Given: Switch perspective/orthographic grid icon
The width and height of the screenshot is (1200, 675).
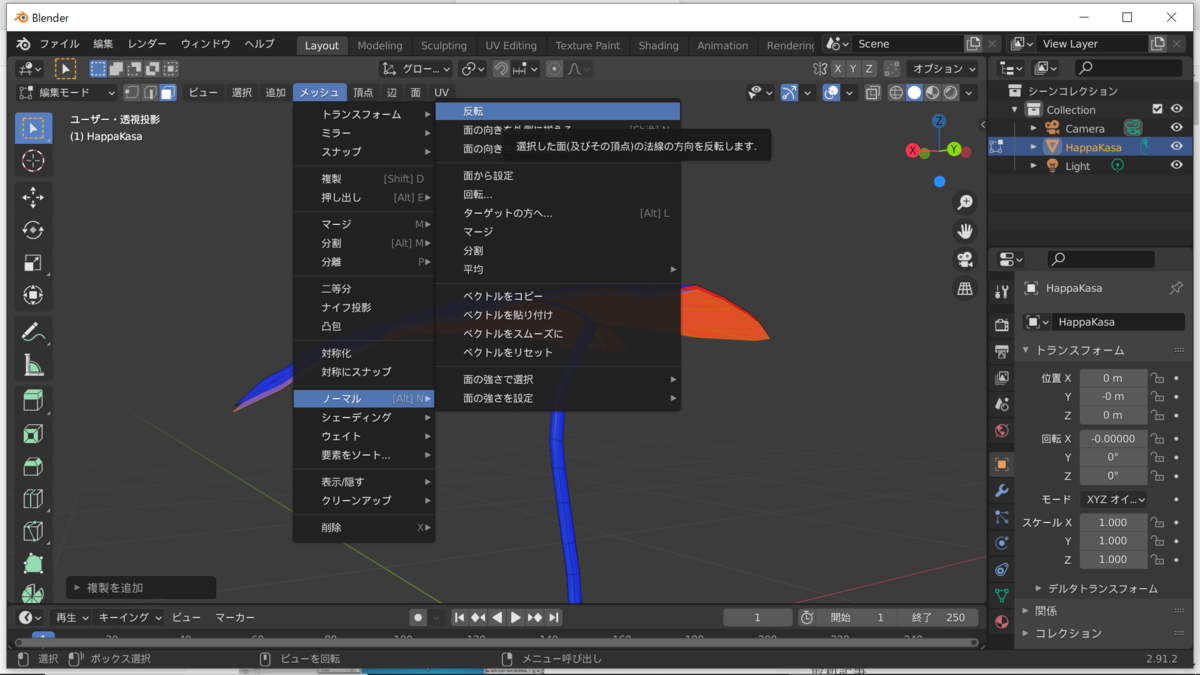Looking at the screenshot, I should tap(965, 289).
